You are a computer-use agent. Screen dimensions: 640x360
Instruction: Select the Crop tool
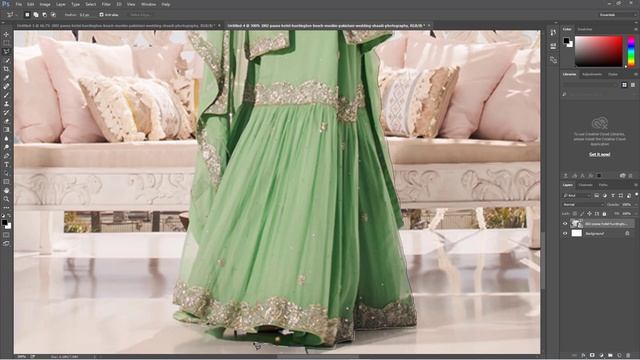6,69
